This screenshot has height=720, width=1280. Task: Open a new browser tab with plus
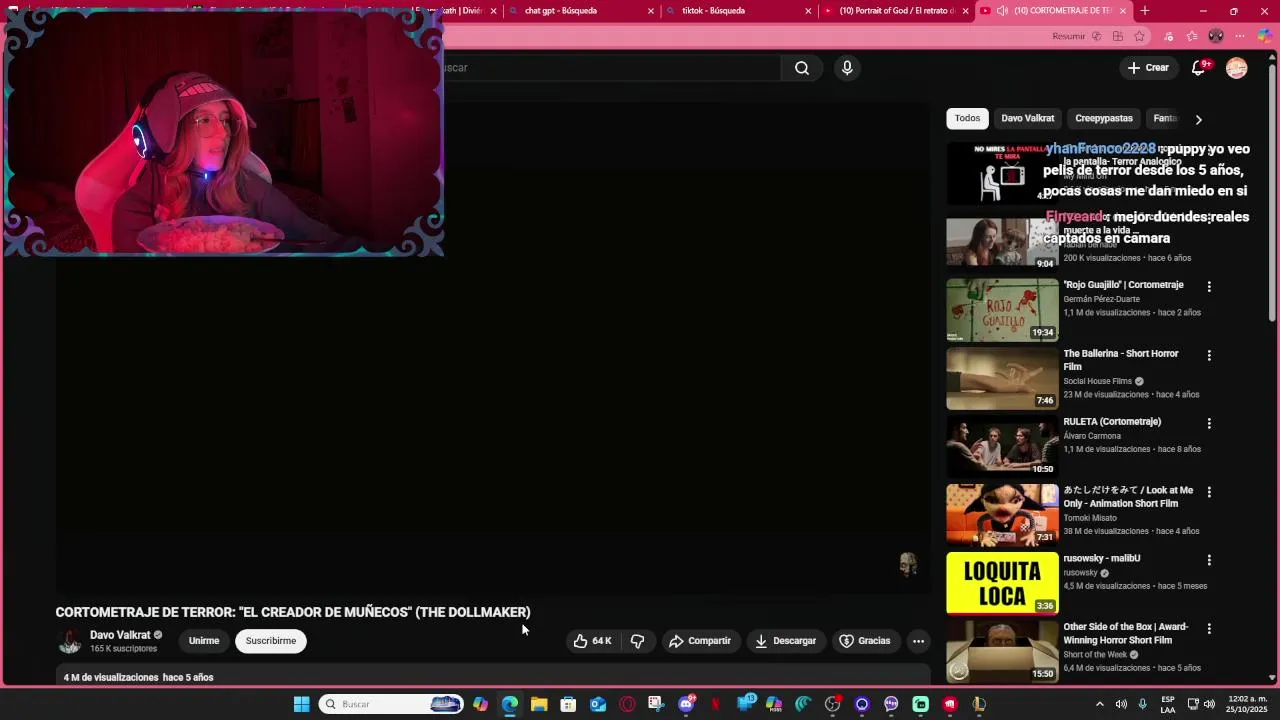1145,11
